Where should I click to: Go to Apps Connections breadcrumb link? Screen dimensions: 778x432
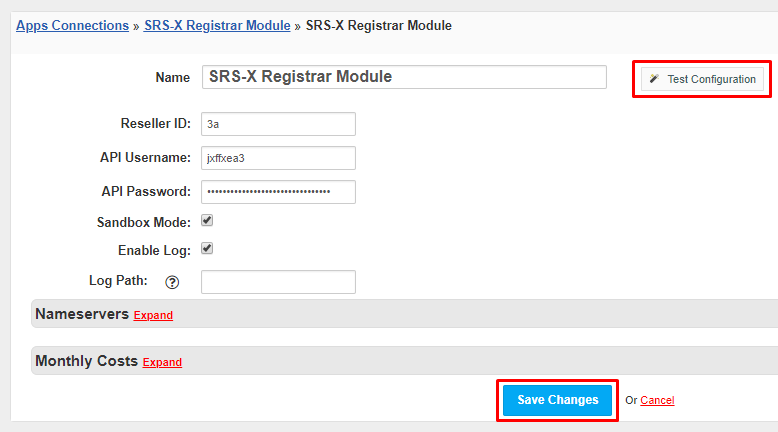[72, 25]
